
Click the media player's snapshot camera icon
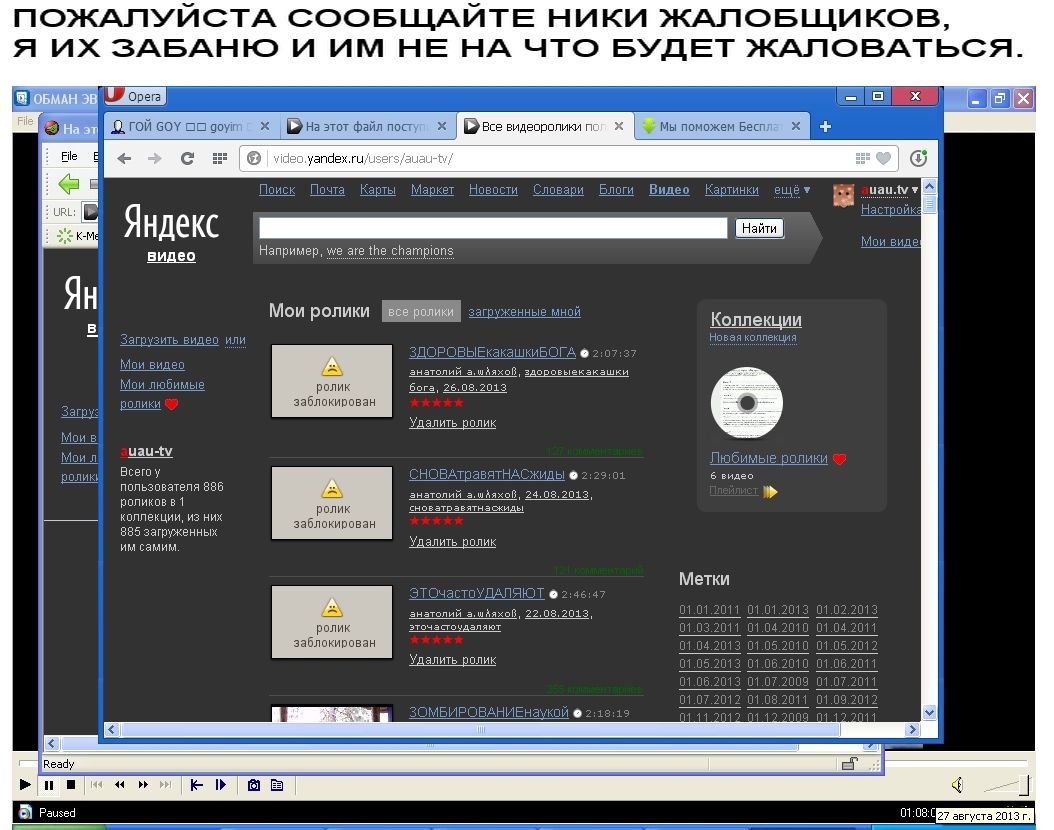(253, 784)
